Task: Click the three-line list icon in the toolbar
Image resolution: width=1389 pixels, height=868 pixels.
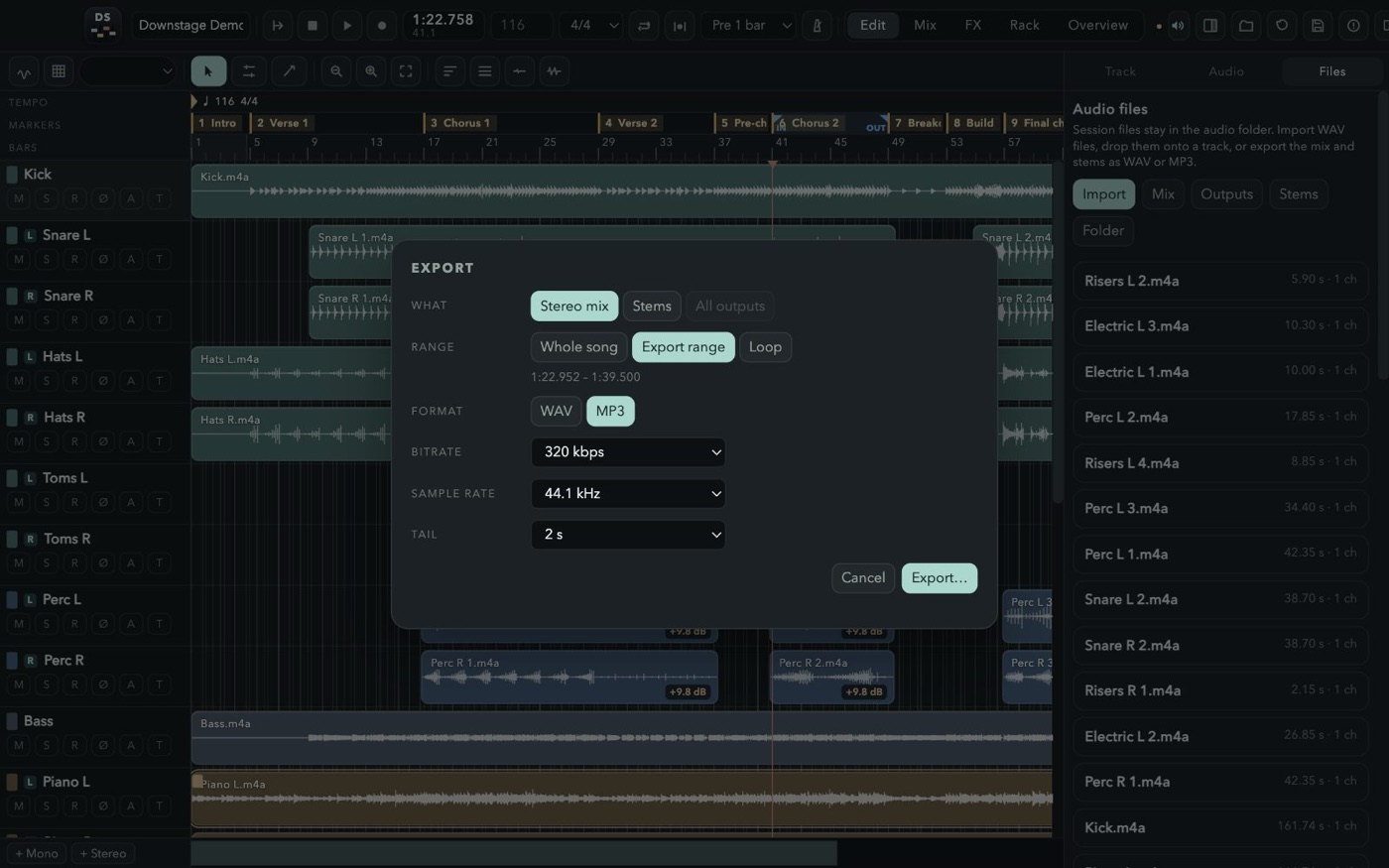Action: [x=484, y=71]
